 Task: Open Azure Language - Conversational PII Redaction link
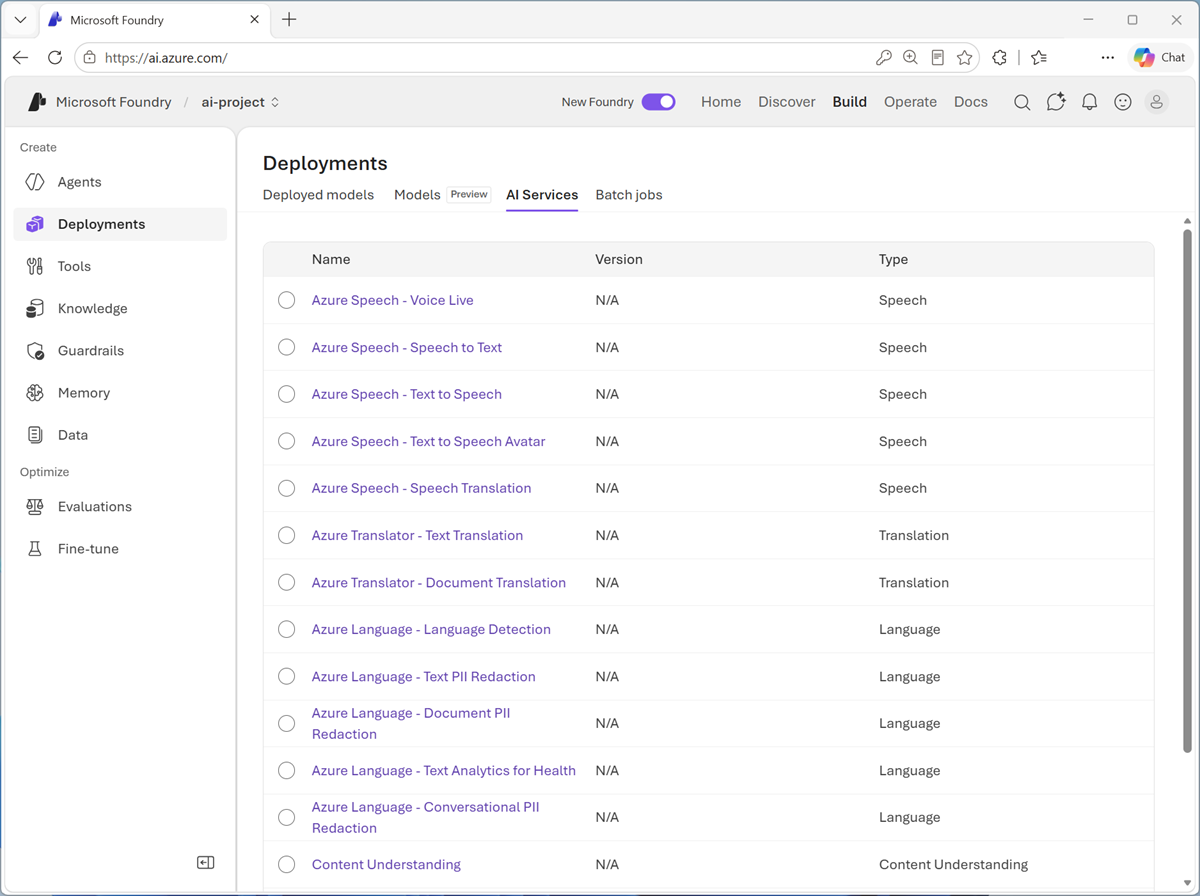point(426,817)
